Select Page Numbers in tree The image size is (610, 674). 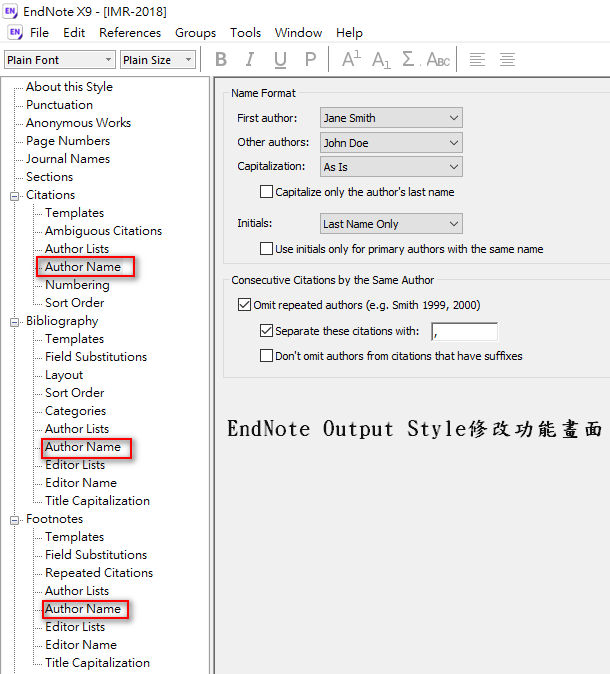point(68,141)
